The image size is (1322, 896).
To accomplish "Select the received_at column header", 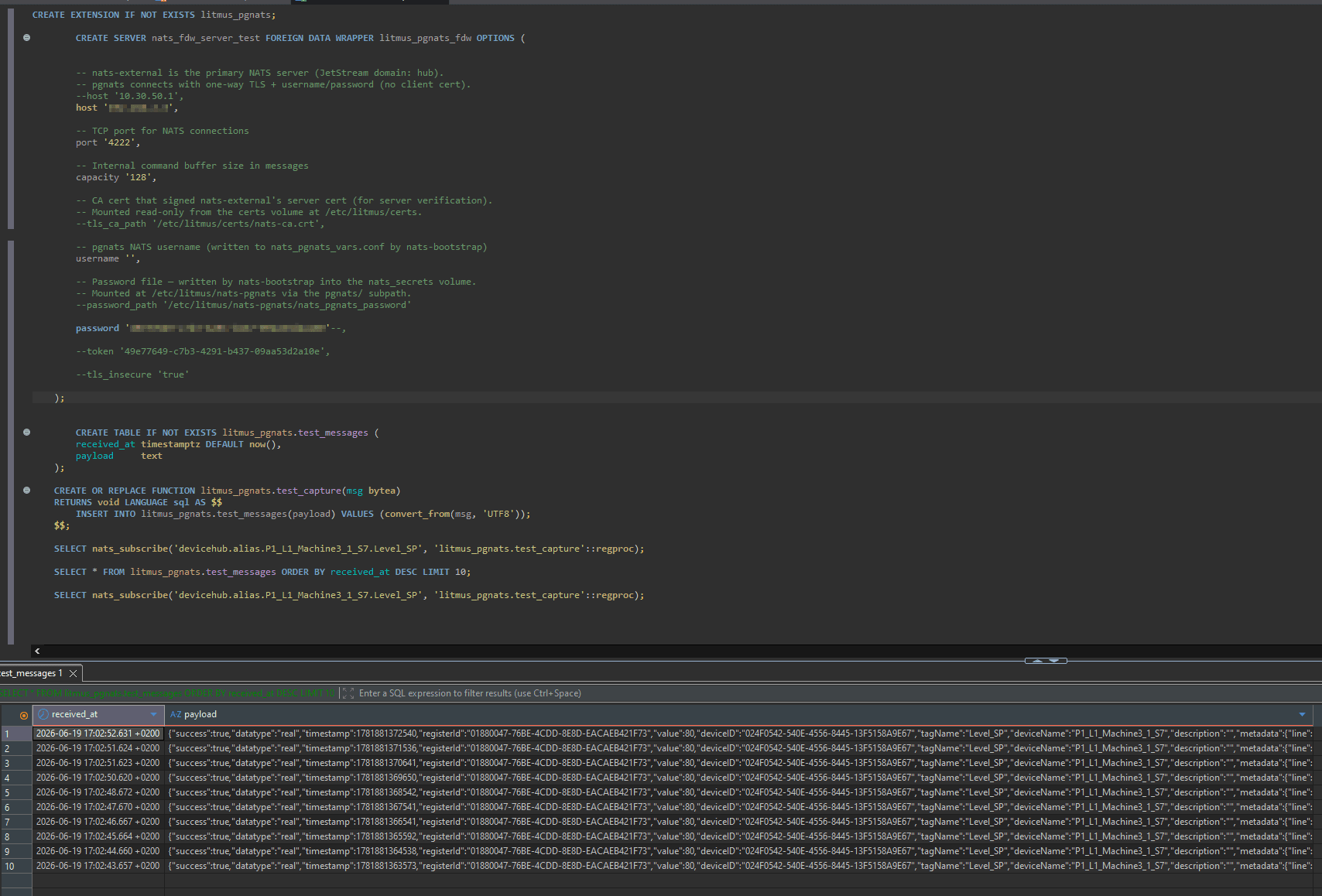I will pyautogui.click(x=98, y=715).
